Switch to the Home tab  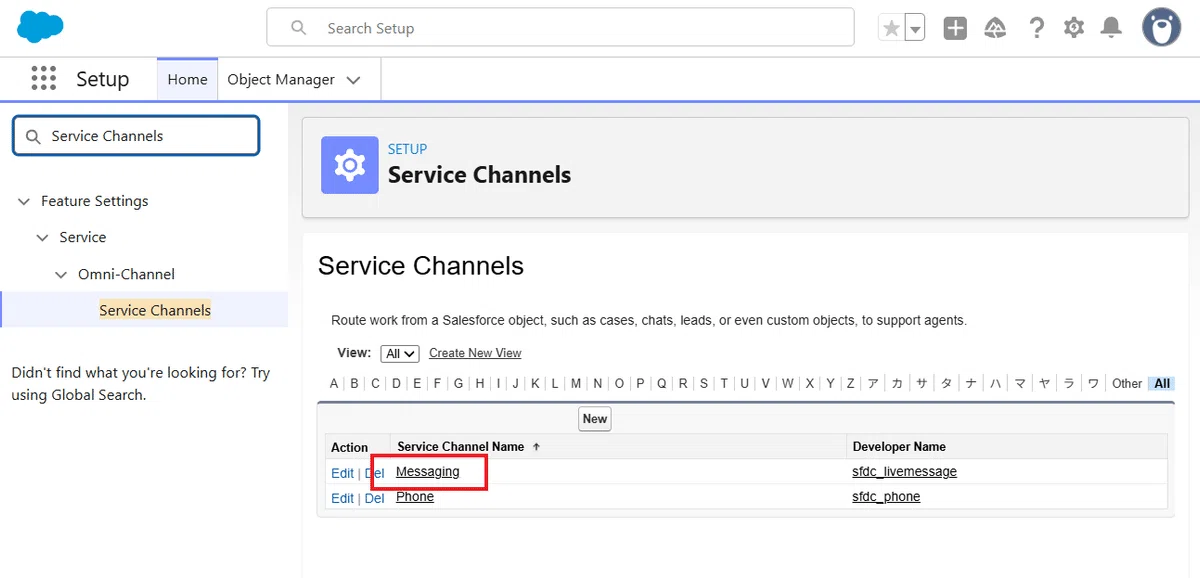[x=187, y=79]
